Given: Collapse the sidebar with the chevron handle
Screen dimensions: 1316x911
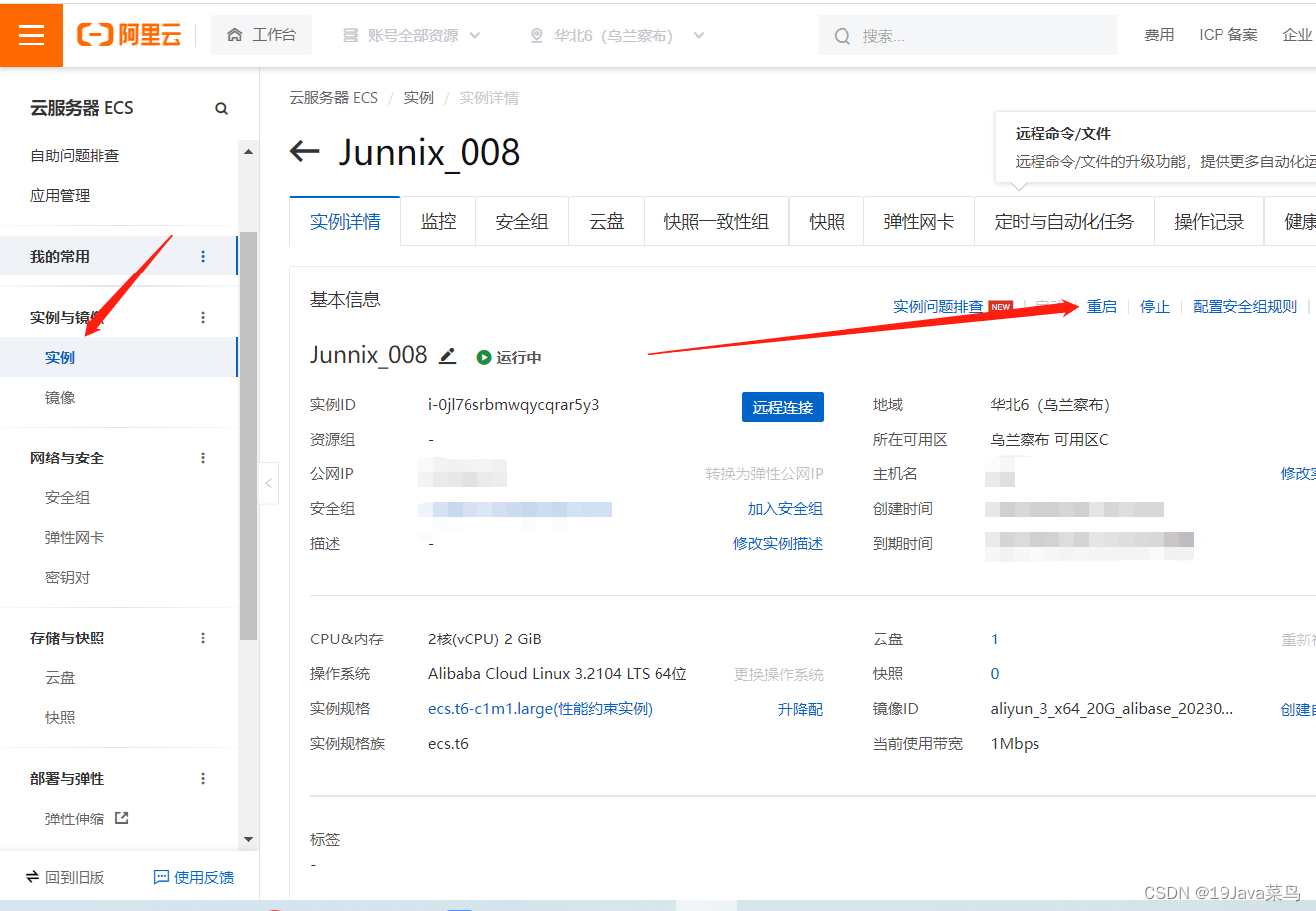Looking at the screenshot, I should click(269, 483).
